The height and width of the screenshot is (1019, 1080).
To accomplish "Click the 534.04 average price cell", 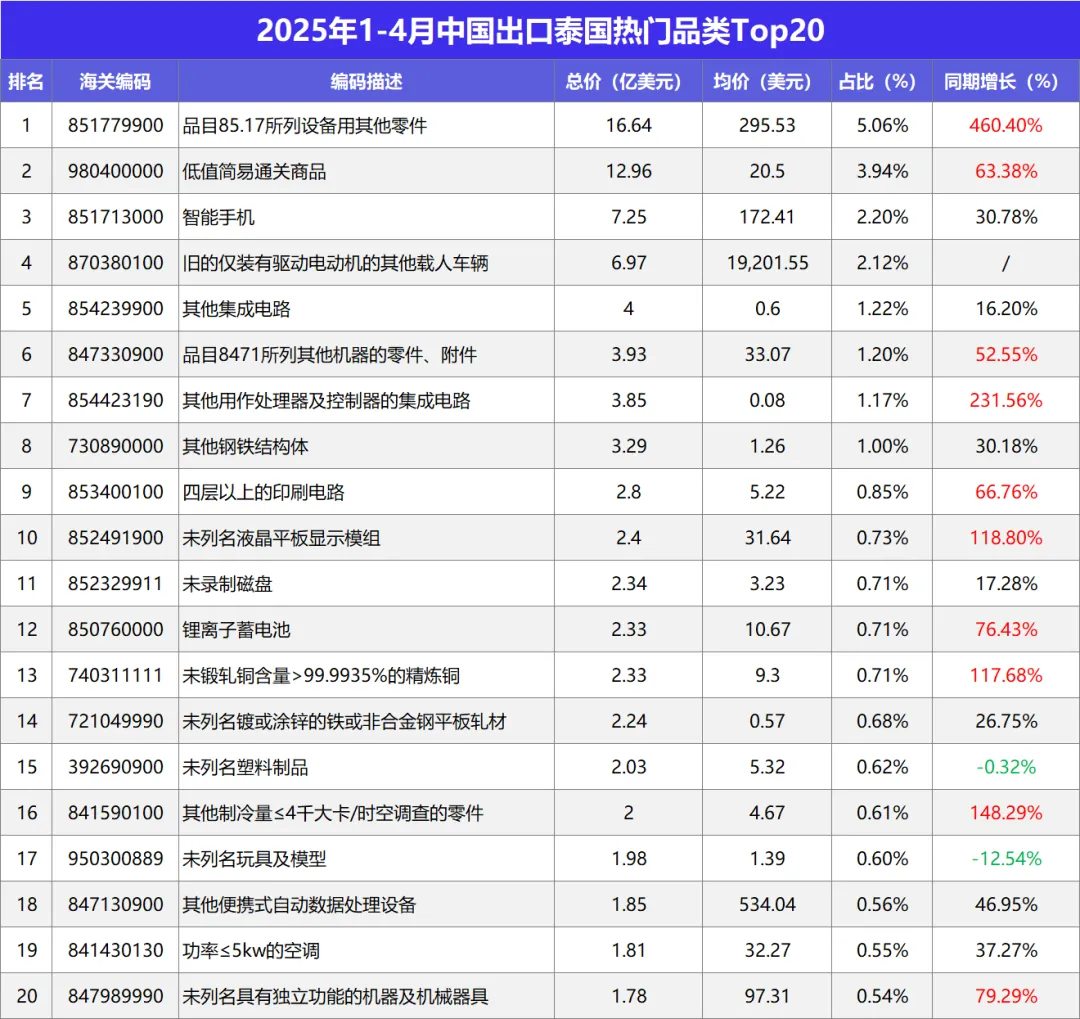I will (767, 904).
